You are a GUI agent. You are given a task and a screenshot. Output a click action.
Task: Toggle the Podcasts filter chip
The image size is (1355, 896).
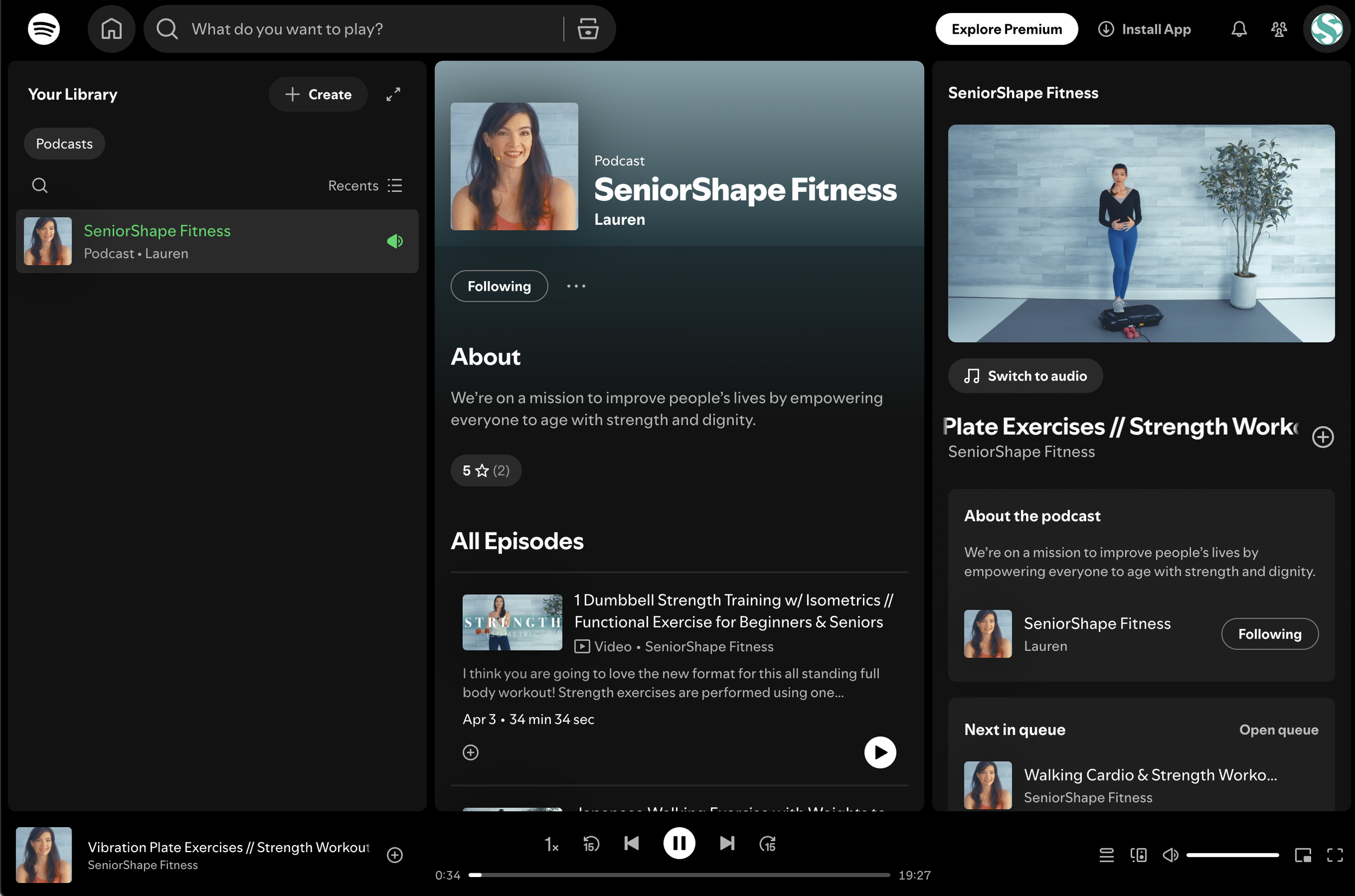[64, 144]
